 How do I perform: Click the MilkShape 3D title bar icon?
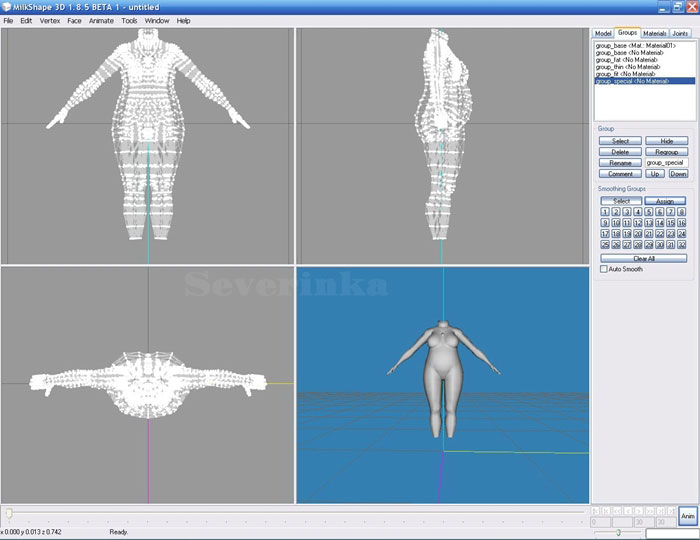(7, 7)
